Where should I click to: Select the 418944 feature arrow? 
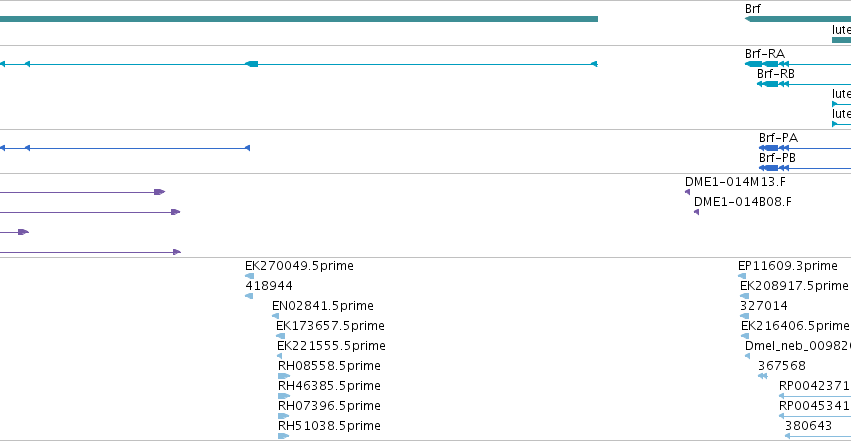coord(249,296)
